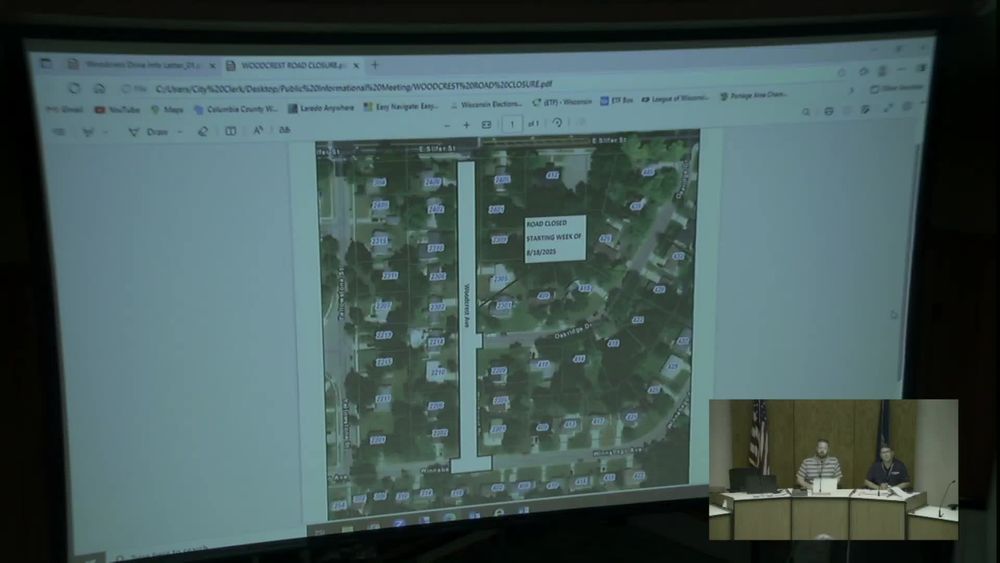Open the Other favorites folder
Viewport: 1000px width, 563px height.
click(x=897, y=87)
